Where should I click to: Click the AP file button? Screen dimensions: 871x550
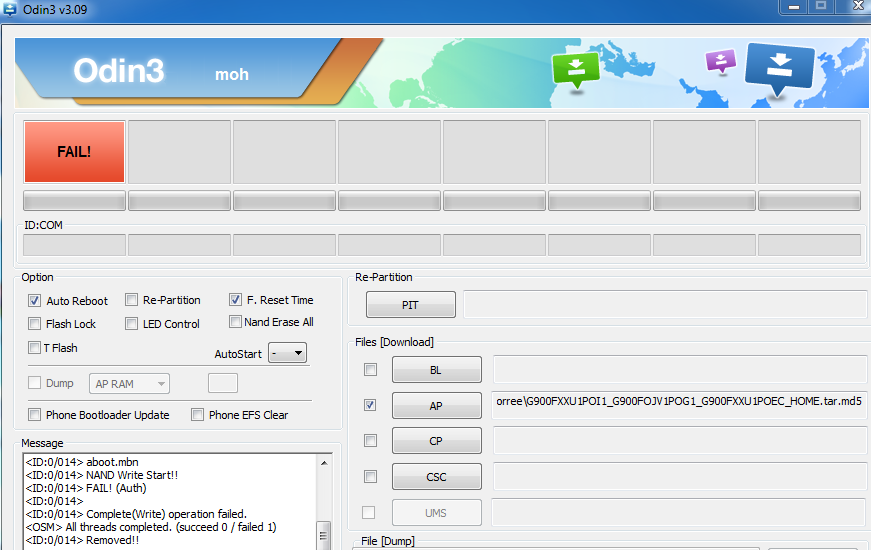click(437, 405)
